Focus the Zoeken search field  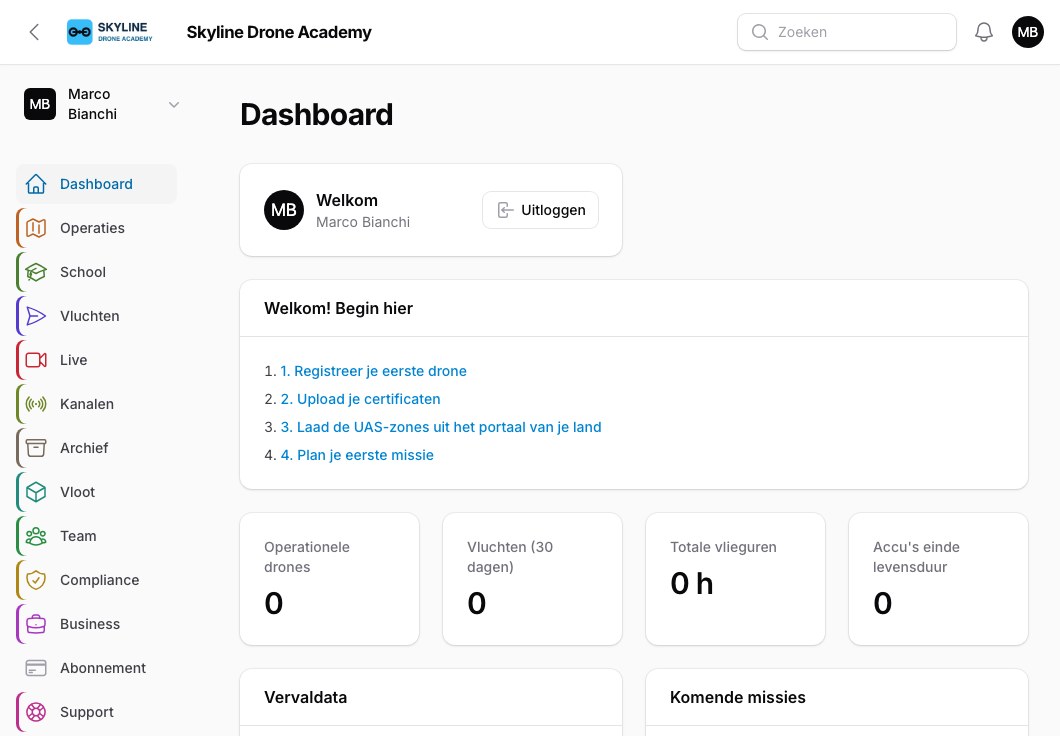click(x=846, y=32)
